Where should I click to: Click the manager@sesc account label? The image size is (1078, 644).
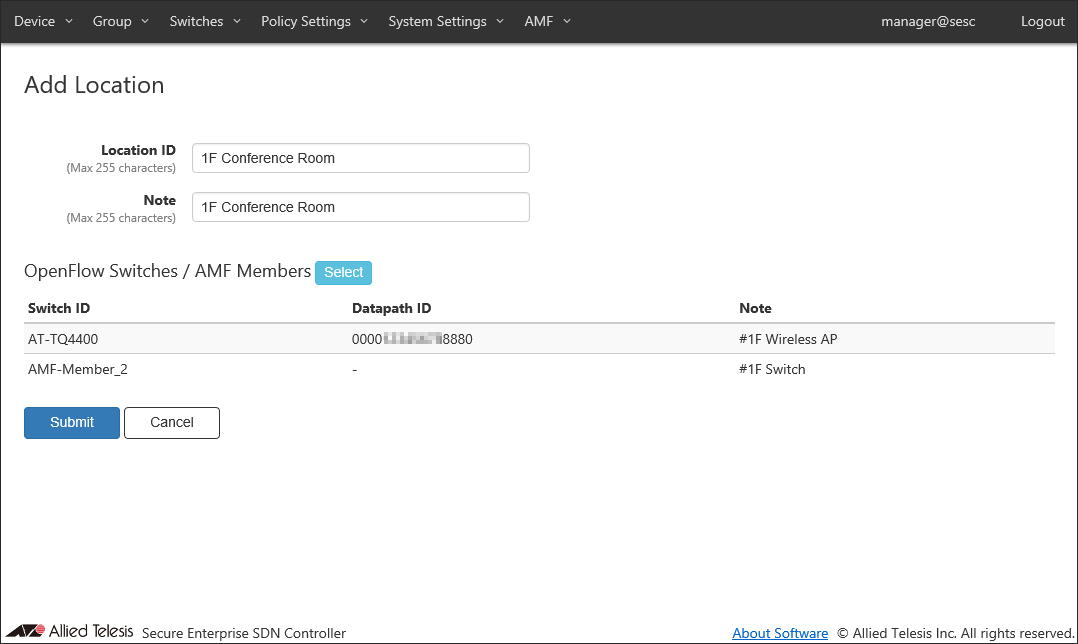(x=927, y=21)
